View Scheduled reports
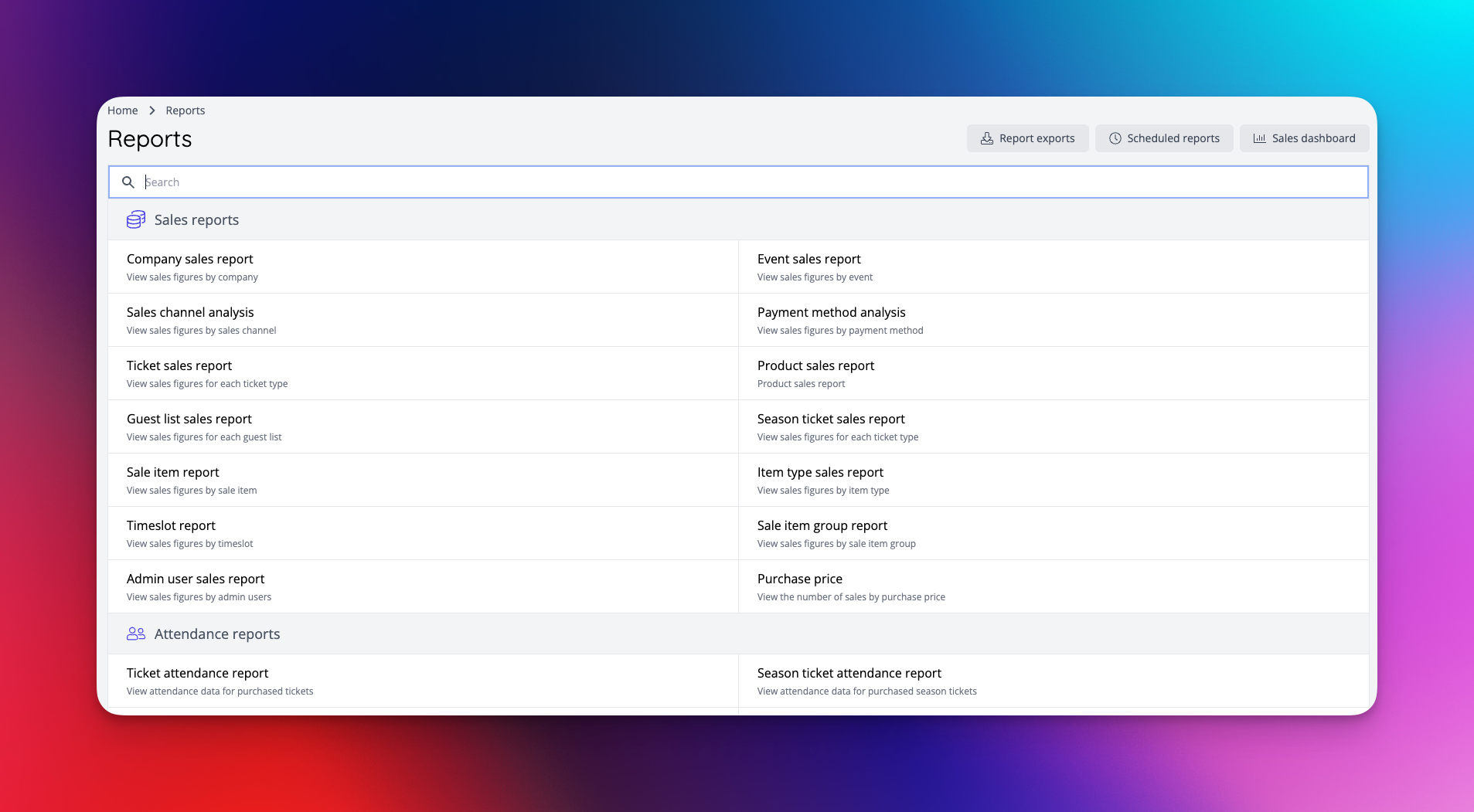Image resolution: width=1474 pixels, height=812 pixels. [1164, 138]
